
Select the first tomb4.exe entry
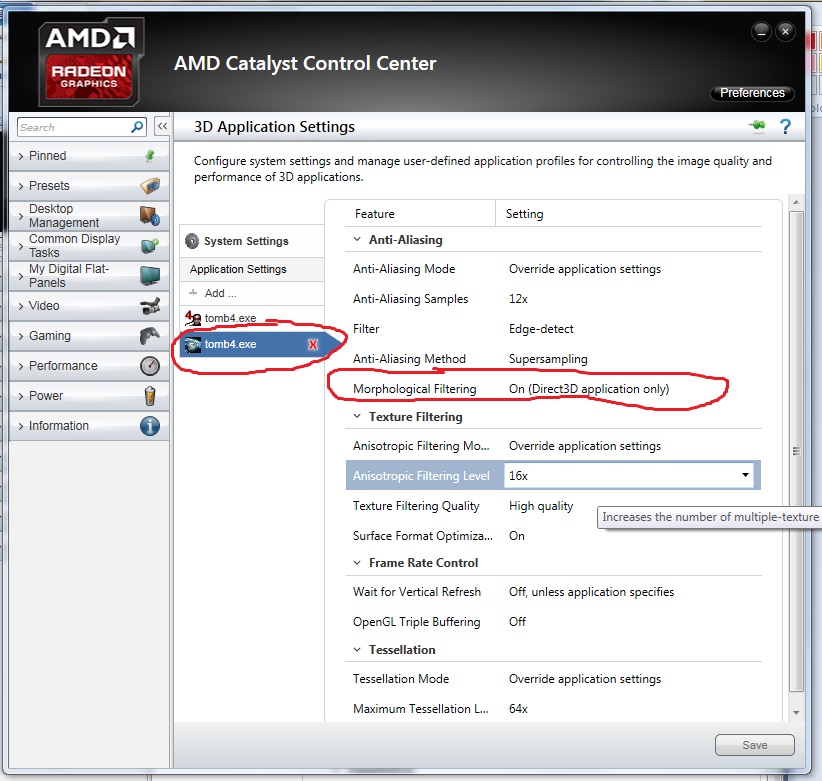click(x=252, y=318)
